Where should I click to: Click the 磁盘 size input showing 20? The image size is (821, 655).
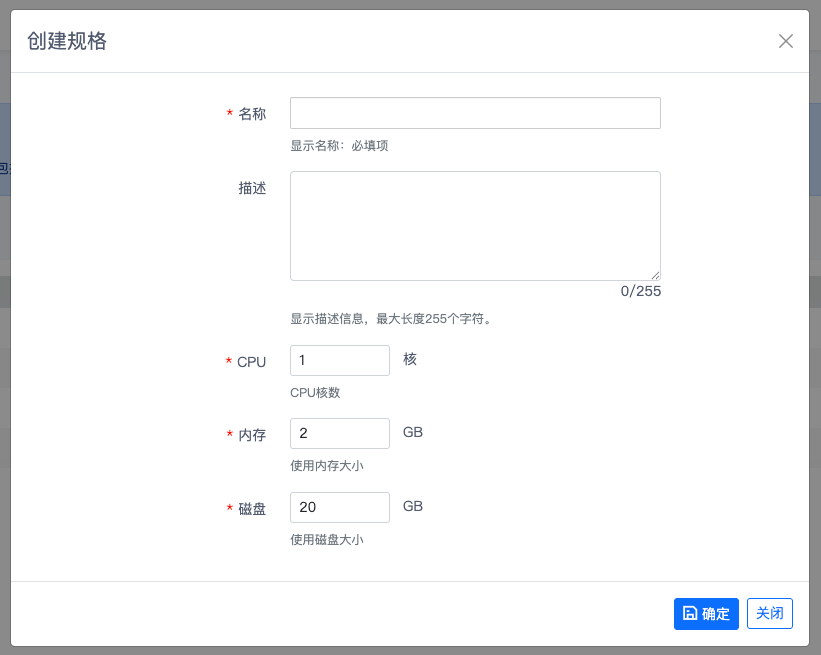339,507
